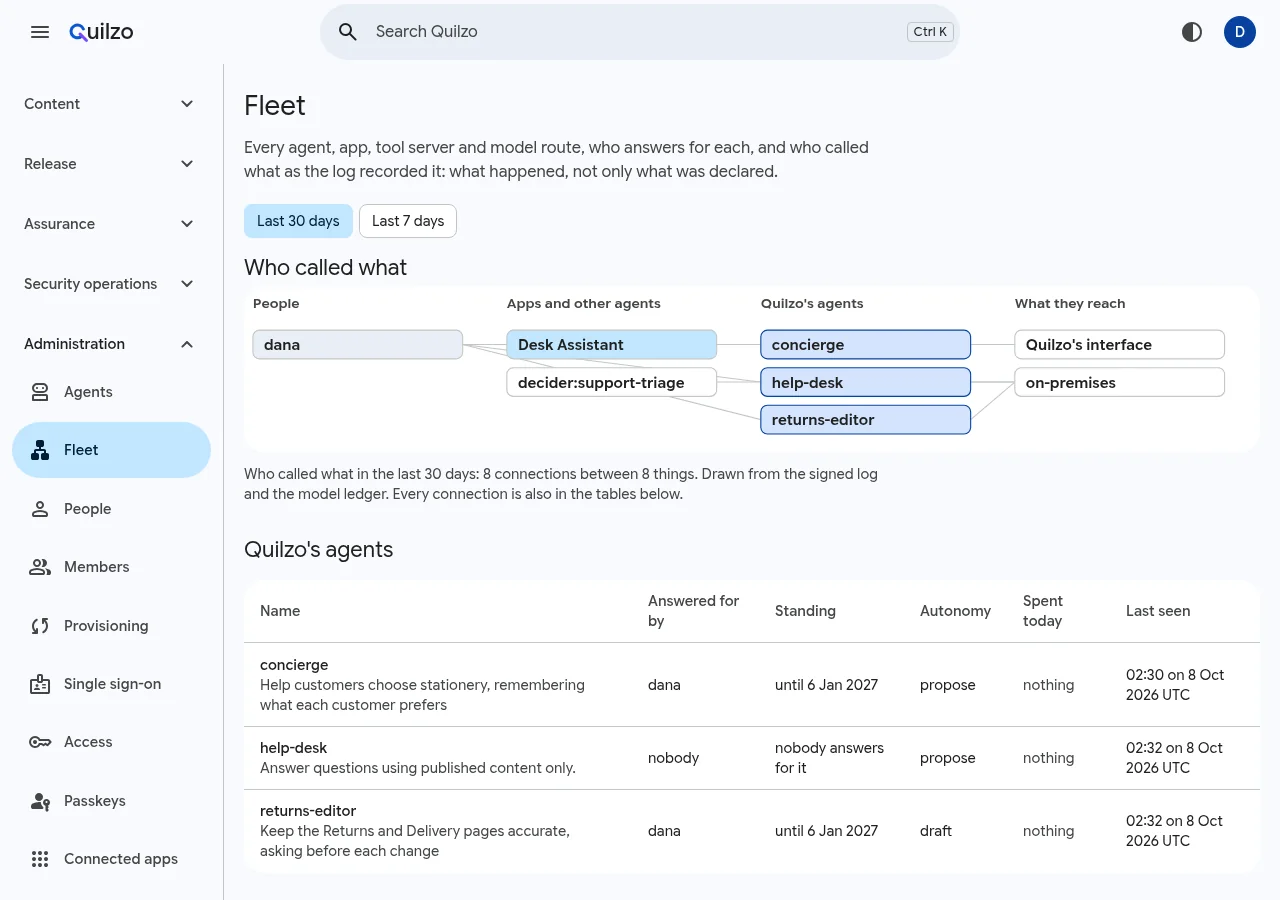Select the Desk Assistant node
The height and width of the screenshot is (900, 1280).
[x=612, y=345]
